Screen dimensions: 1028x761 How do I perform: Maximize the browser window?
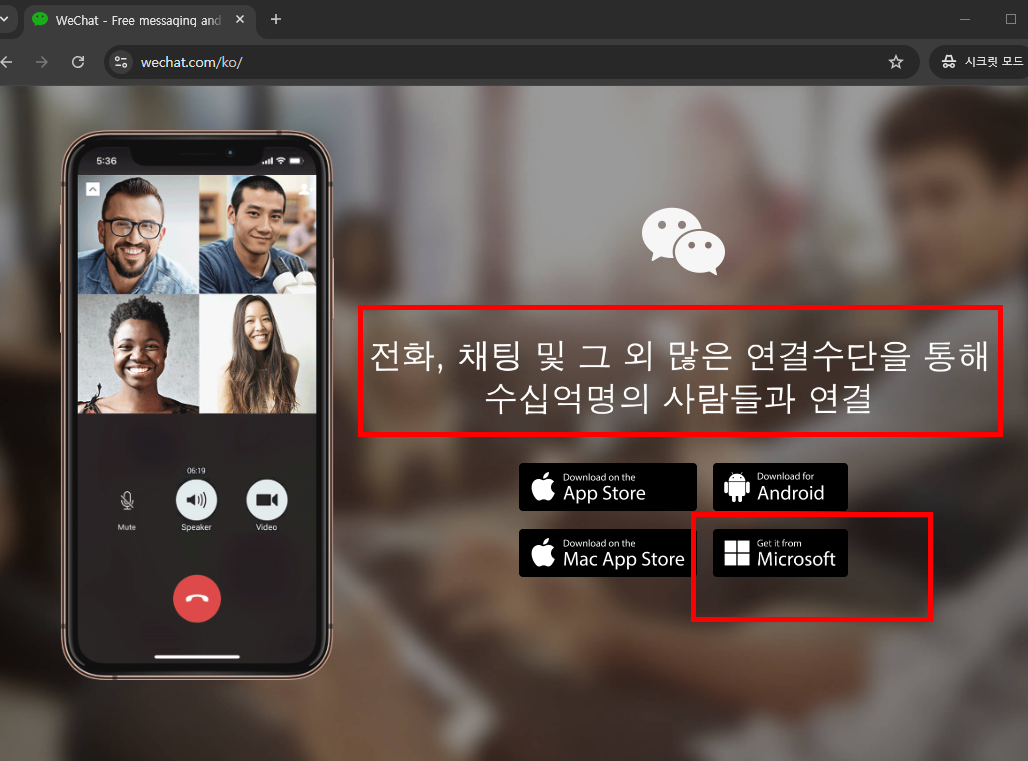(1010, 20)
